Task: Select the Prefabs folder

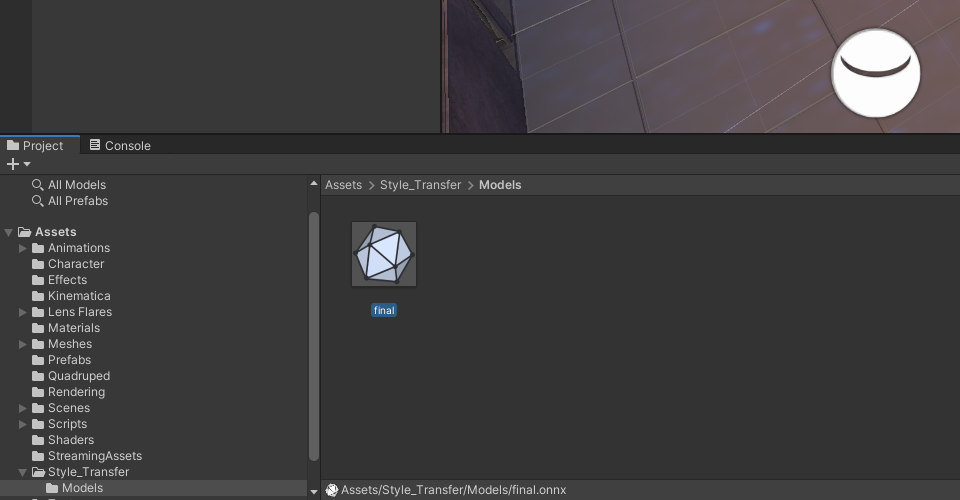Action: [x=69, y=360]
